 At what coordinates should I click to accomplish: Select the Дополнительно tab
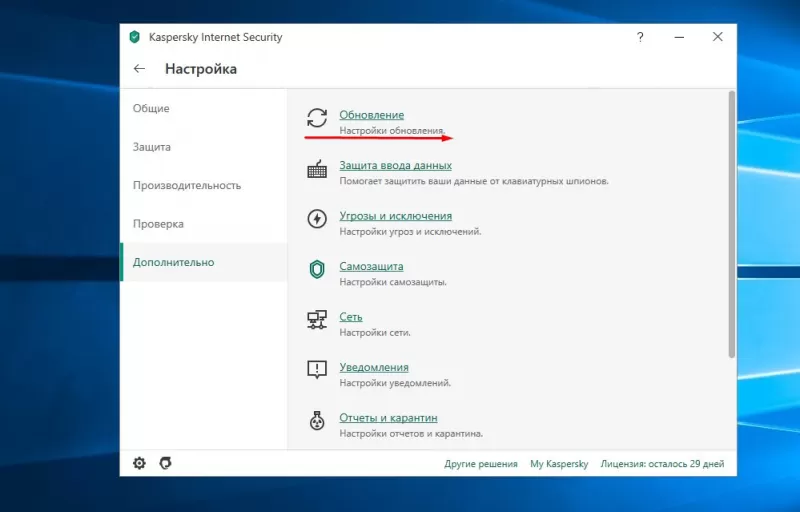tap(204, 262)
